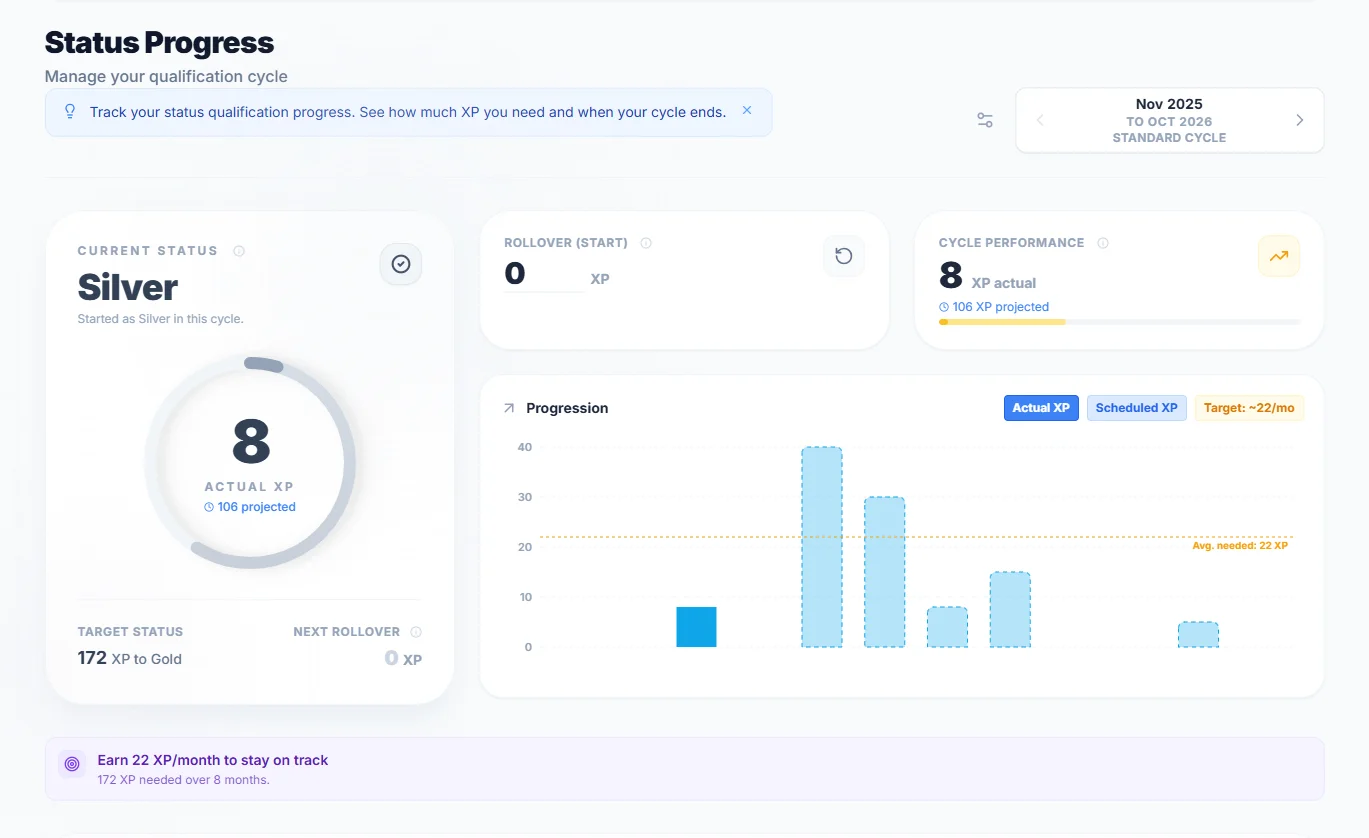Dismiss the status tracking tip banner

coord(746,111)
